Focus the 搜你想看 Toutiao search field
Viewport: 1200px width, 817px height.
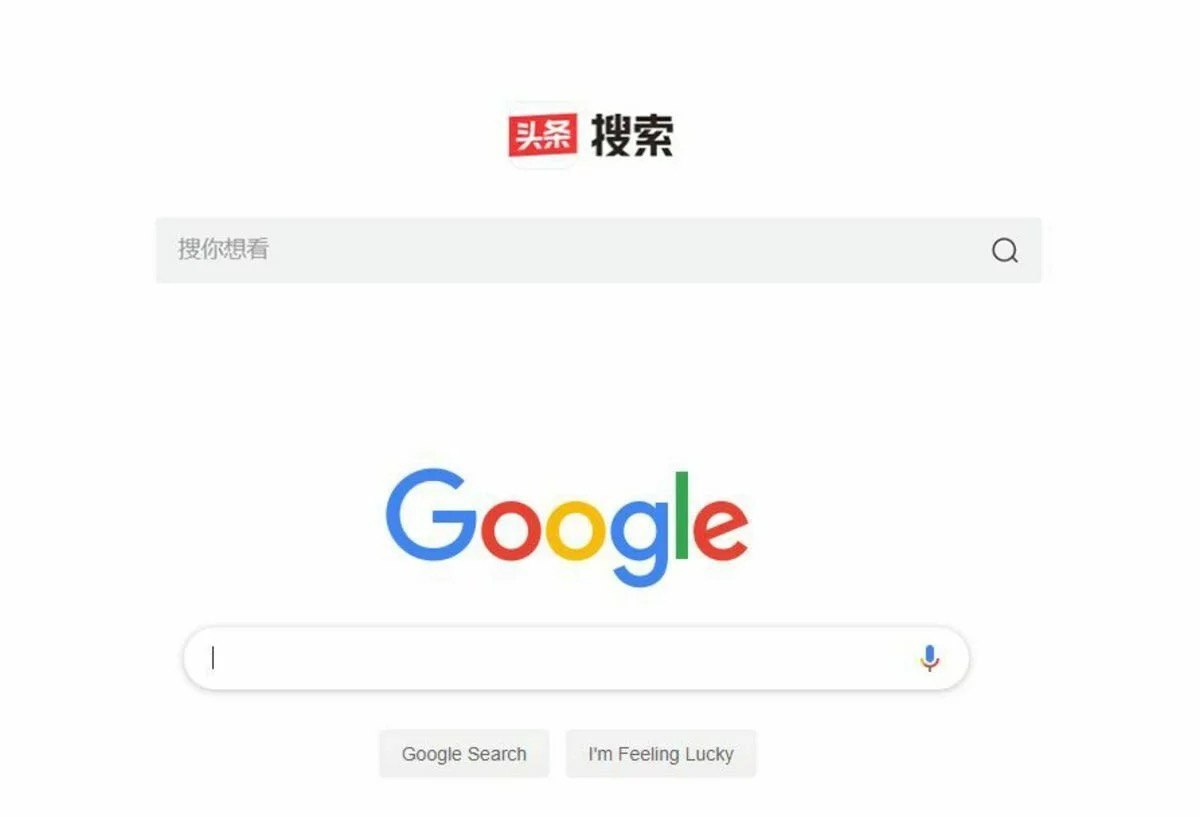coord(598,250)
